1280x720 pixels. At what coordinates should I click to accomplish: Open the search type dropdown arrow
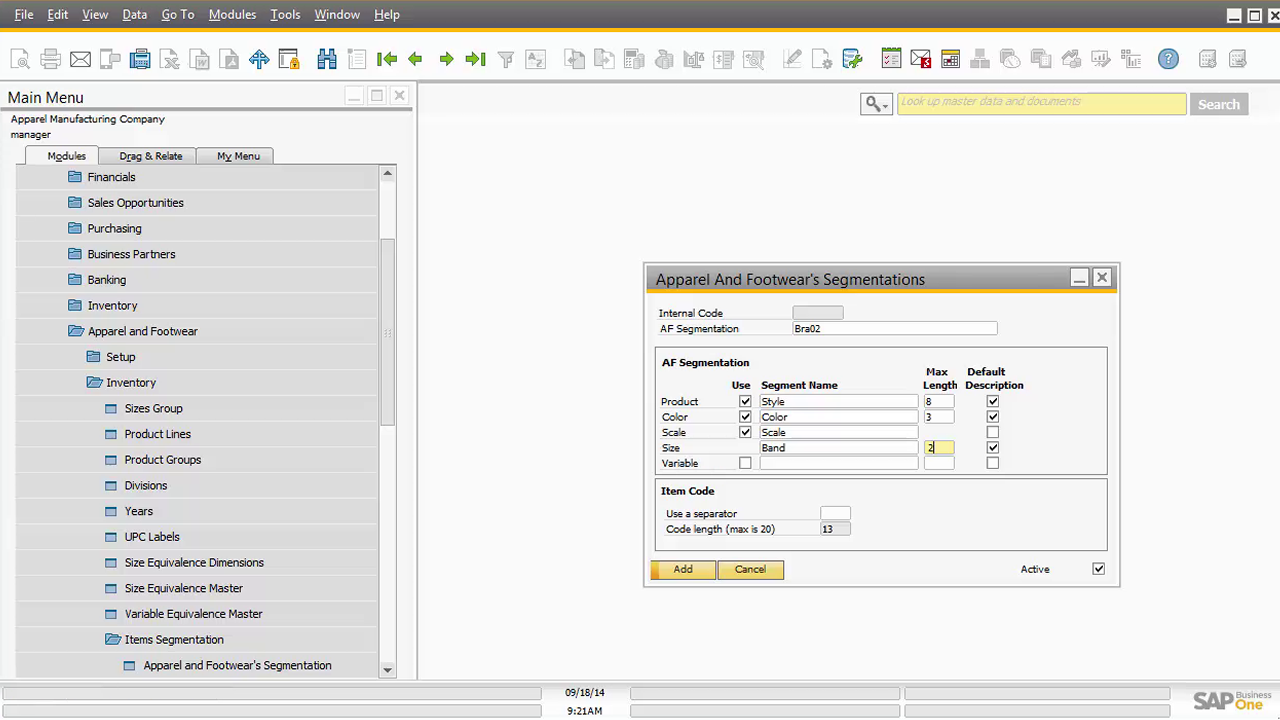pos(885,105)
